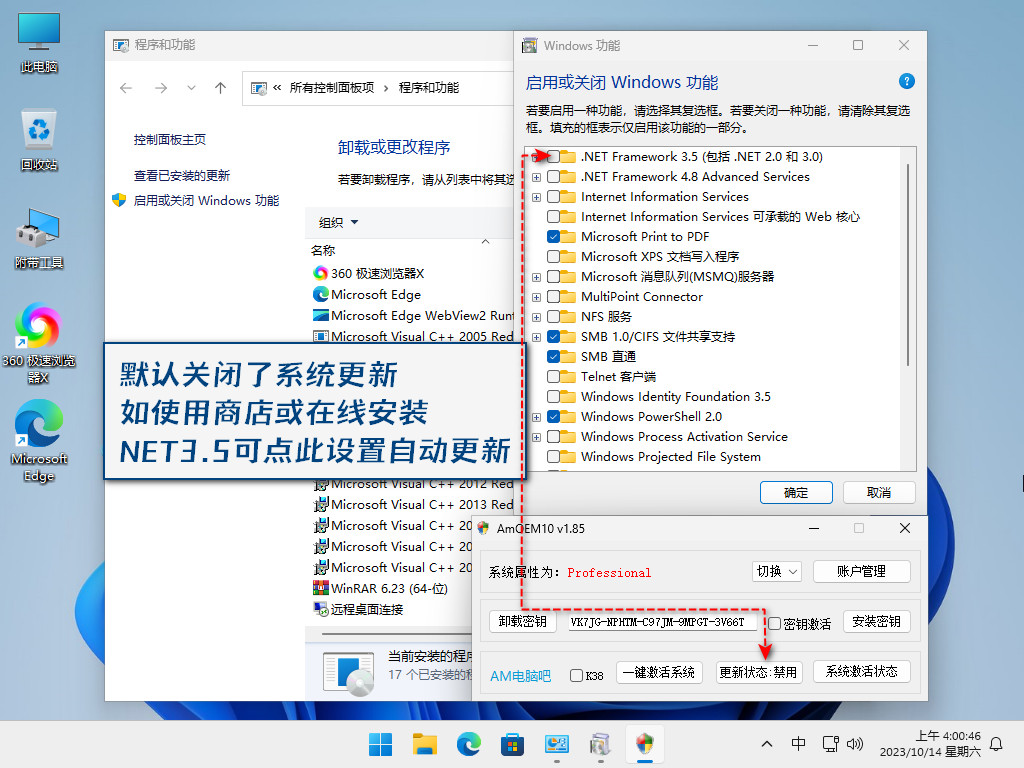Enable .NET Framework 4.8 Advanced Services checkbox
The width and height of the screenshot is (1024, 768).
(x=553, y=177)
